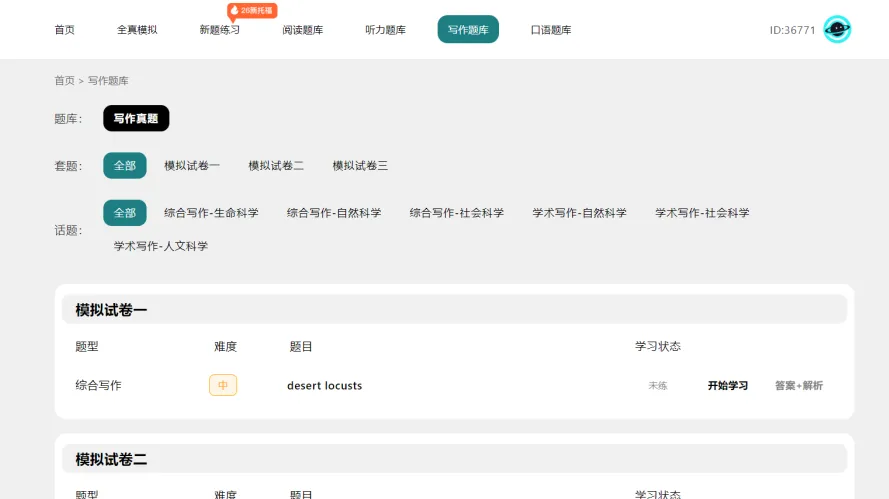The height and width of the screenshot is (499, 889).
Task: Click 题型 column header in 模拟试卷一
Action: point(87,346)
